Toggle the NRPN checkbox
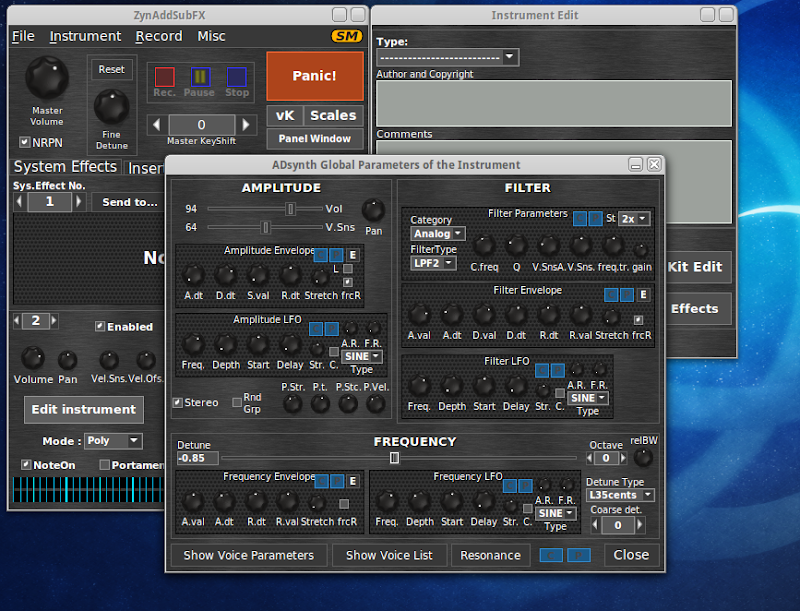The image size is (800, 611). pos(25,142)
